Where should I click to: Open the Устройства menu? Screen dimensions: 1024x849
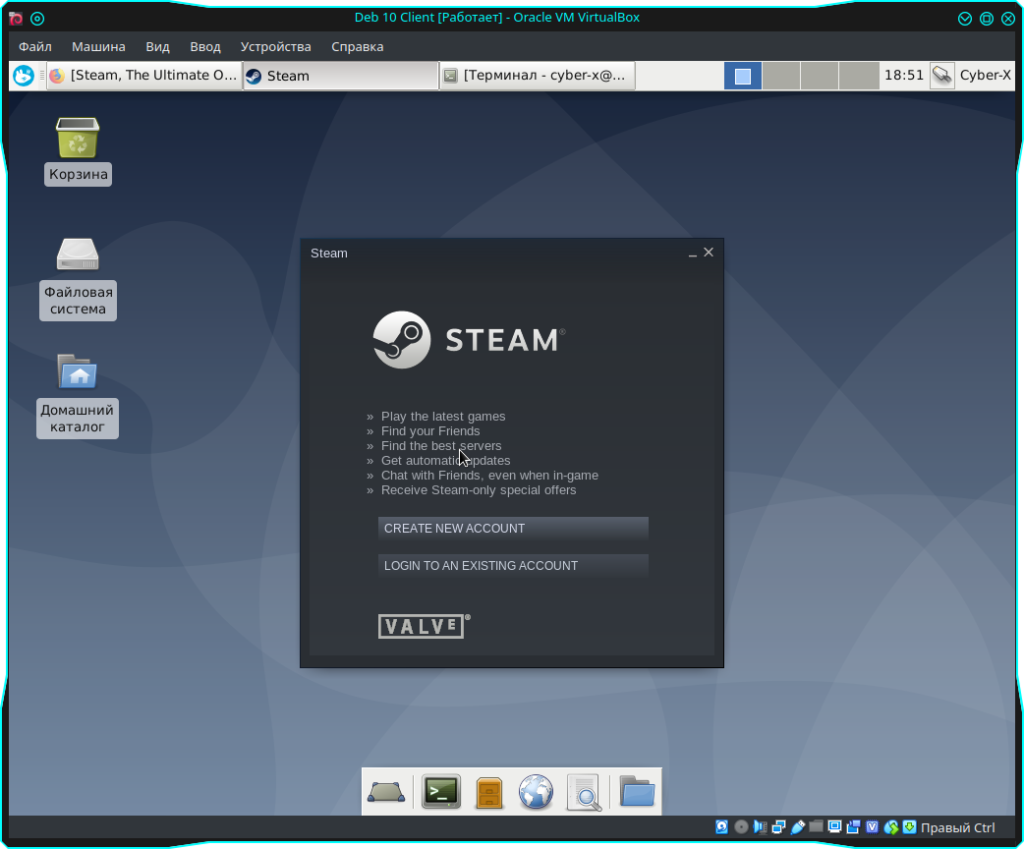coord(275,47)
